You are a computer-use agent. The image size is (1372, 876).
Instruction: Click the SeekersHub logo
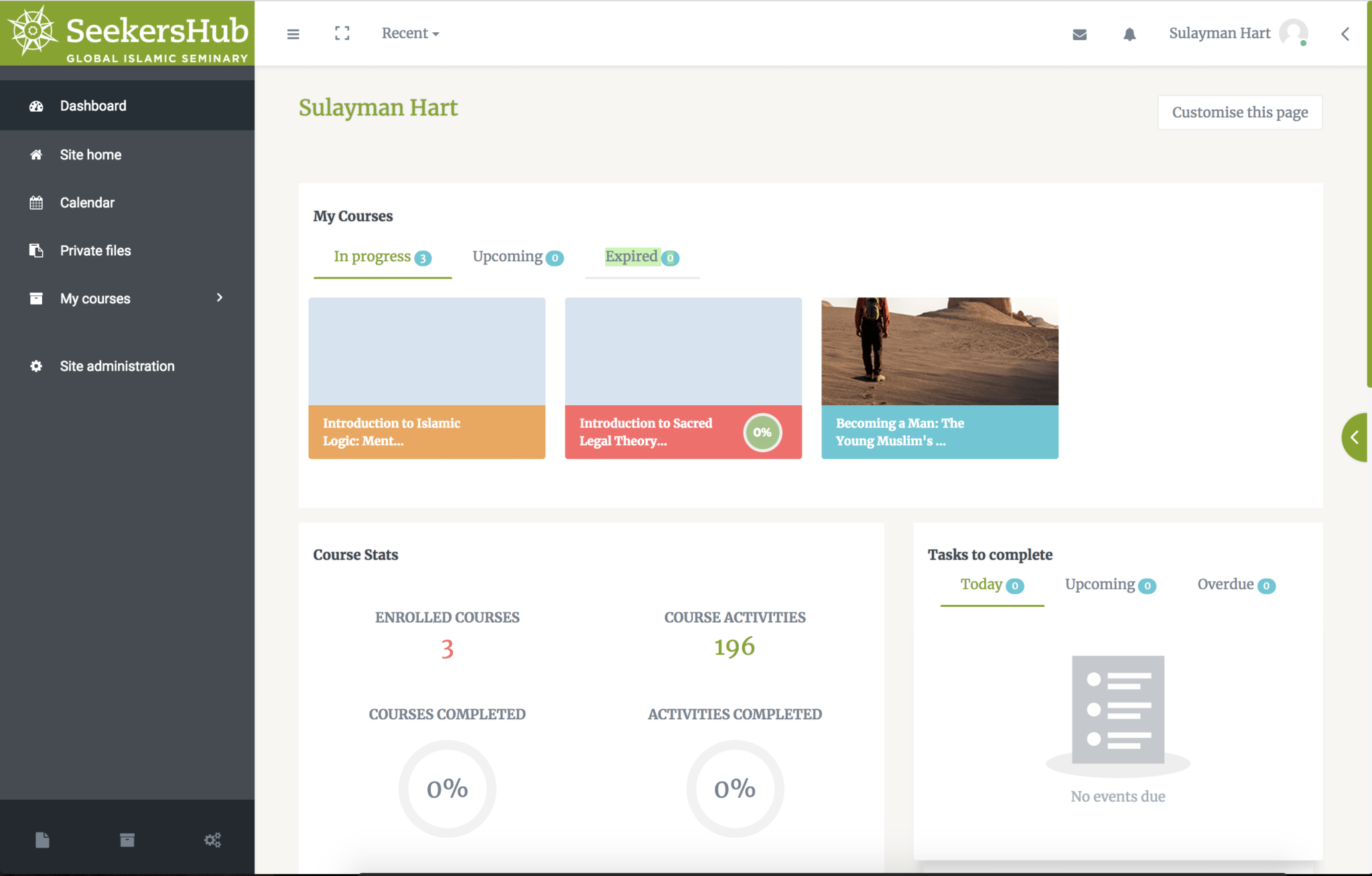(127, 33)
